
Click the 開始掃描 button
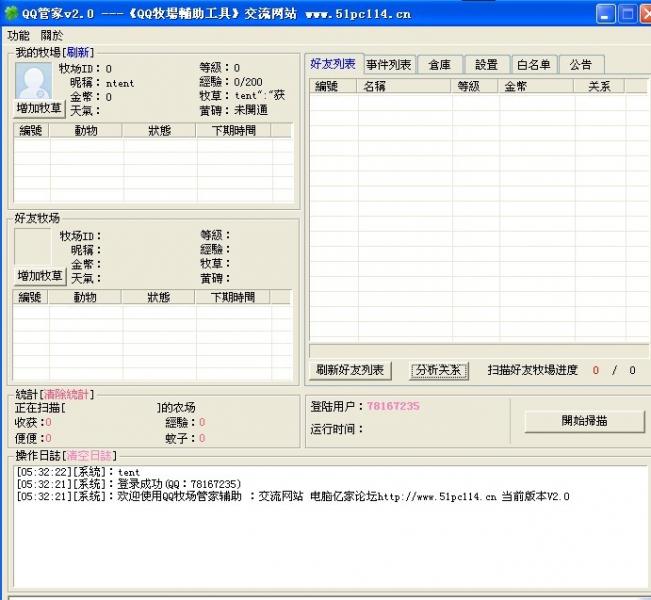click(x=585, y=421)
